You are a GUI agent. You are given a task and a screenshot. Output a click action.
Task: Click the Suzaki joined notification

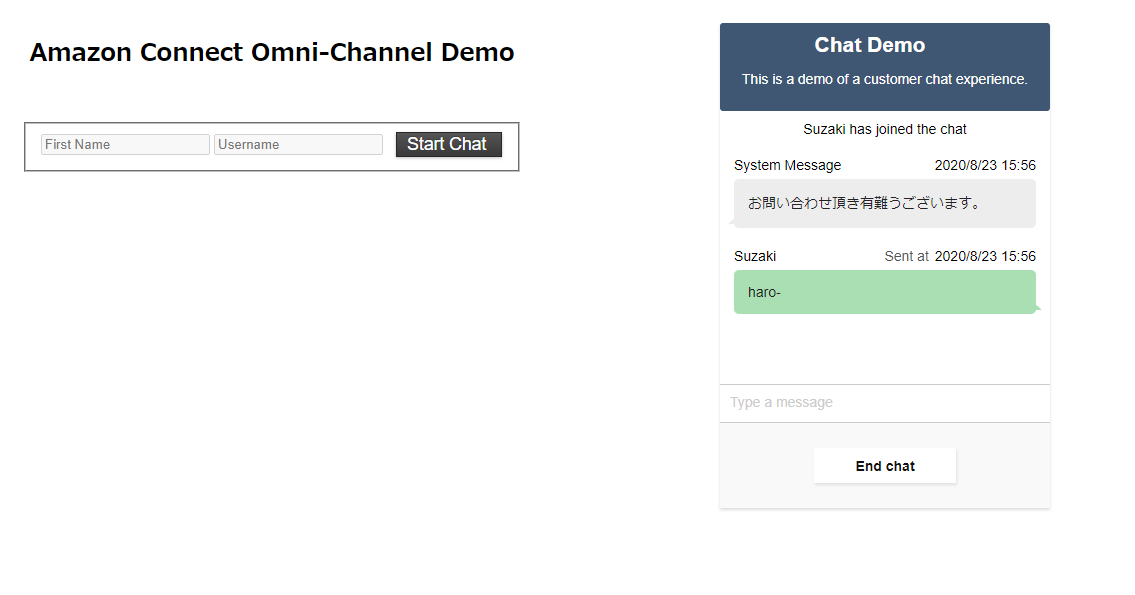[884, 129]
